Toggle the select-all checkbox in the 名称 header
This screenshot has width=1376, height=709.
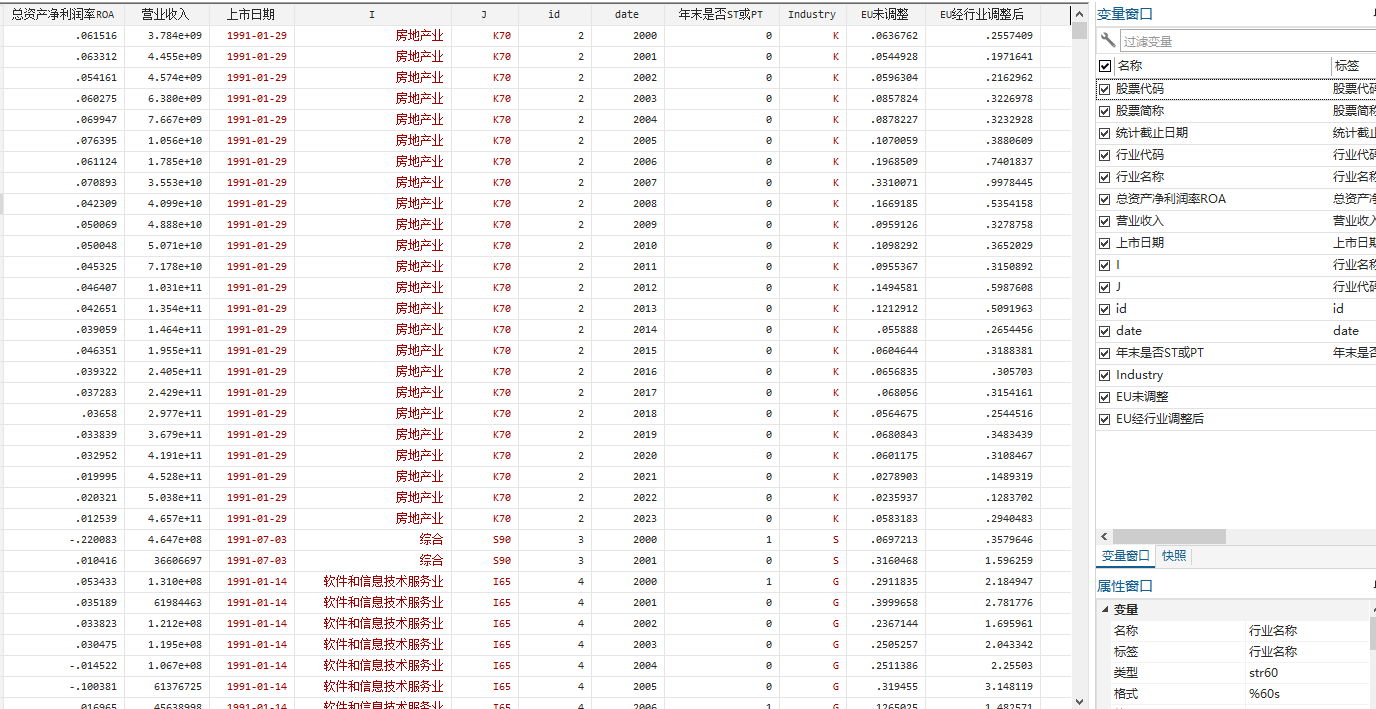pyautogui.click(x=1105, y=66)
